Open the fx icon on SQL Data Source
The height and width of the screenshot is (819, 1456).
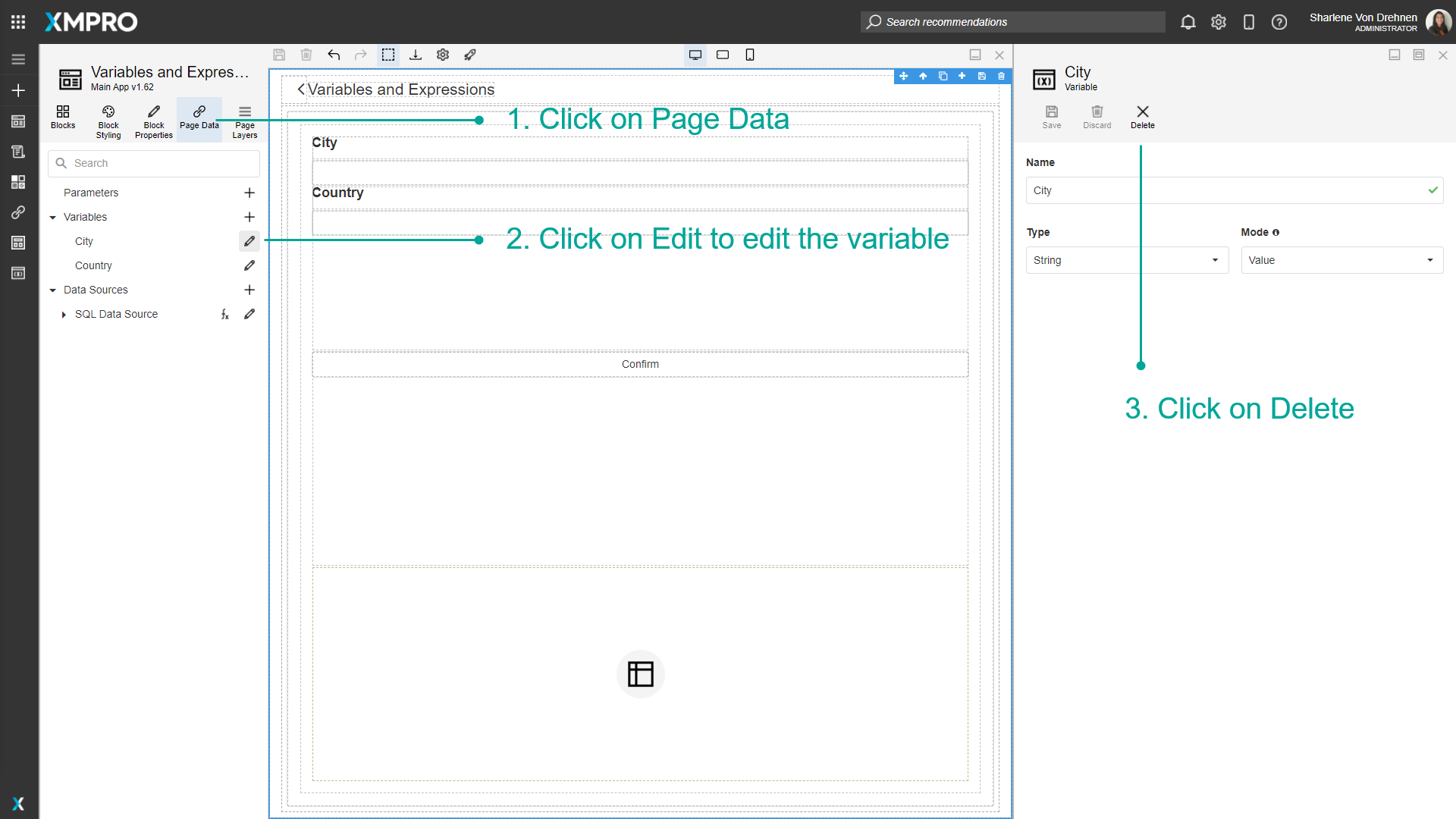click(224, 313)
